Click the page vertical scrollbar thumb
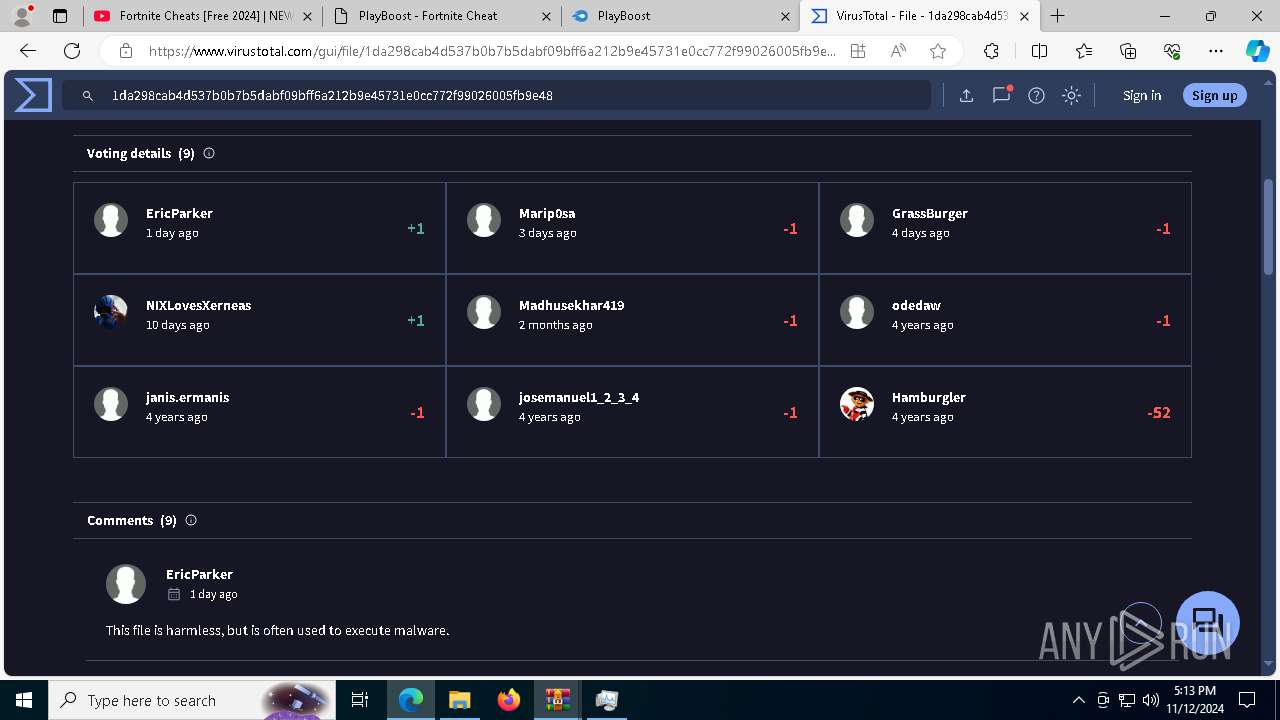 [1269, 226]
